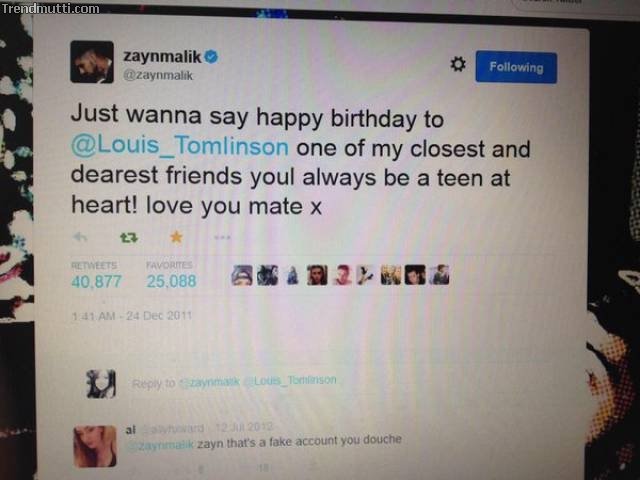Toggle the blue Following button
This screenshot has height=480, width=640.
click(x=516, y=67)
